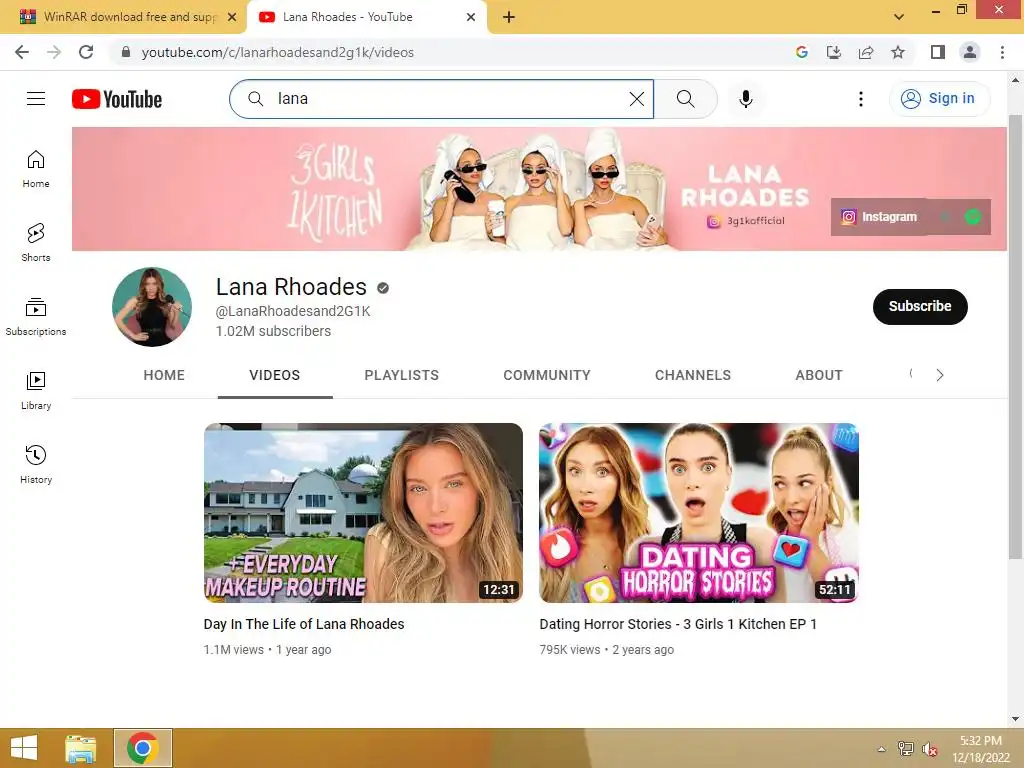Viewport: 1024px width, 768px height.
Task: Open YouTube settings three-dot menu
Action: coord(861,99)
